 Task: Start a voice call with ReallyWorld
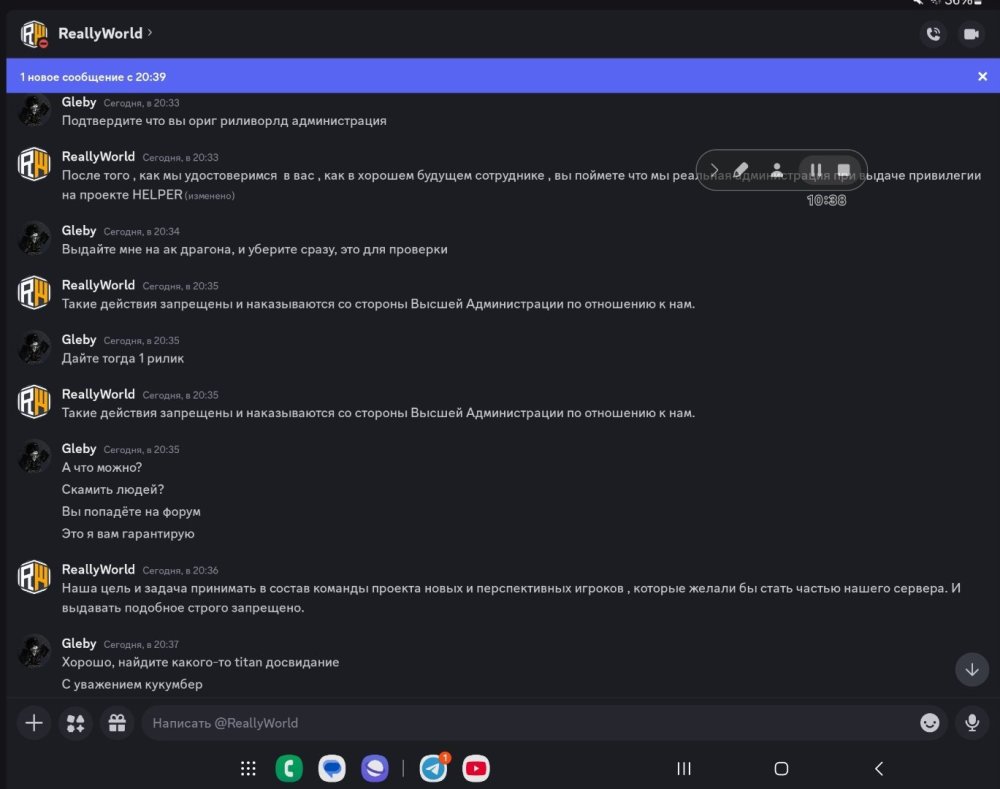pos(933,34)
